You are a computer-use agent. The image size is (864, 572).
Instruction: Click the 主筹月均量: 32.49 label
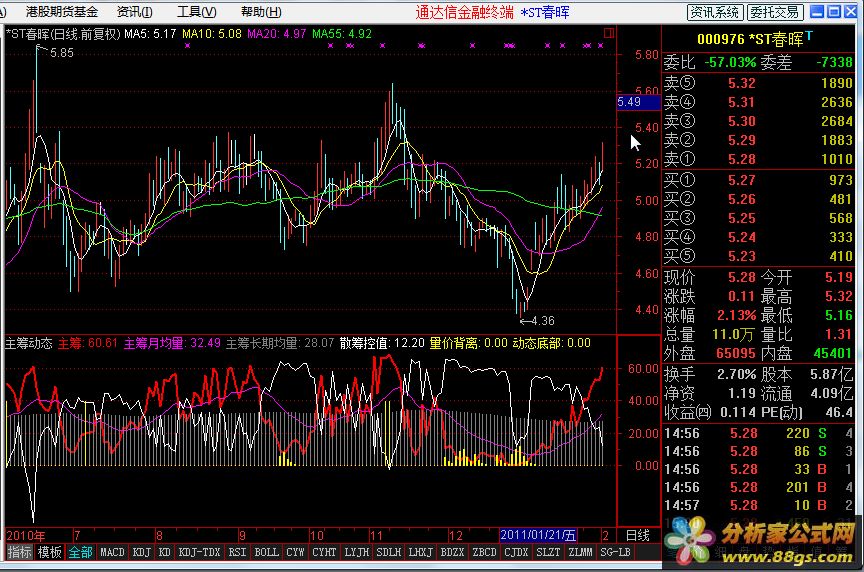pos(172,343)
